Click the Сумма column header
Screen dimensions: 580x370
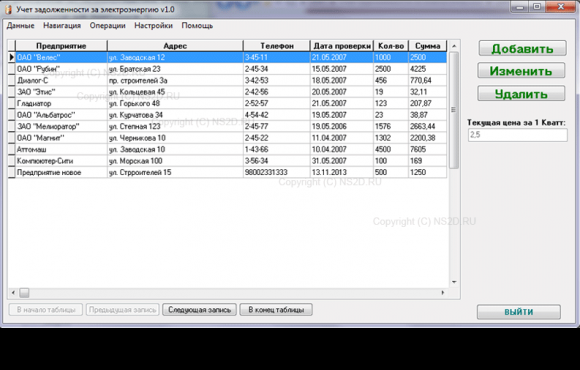coord(428,46)
